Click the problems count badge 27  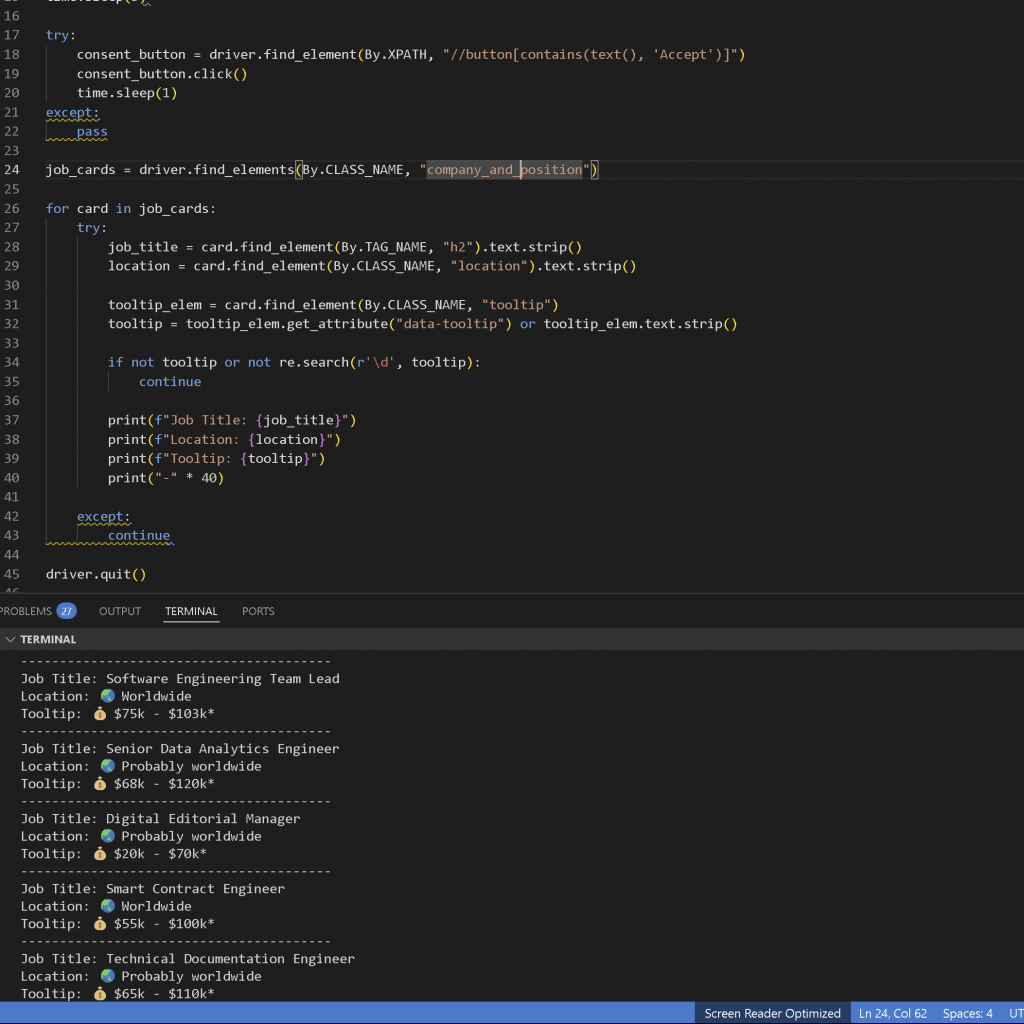pyautogui.click(x=66, y=611)
